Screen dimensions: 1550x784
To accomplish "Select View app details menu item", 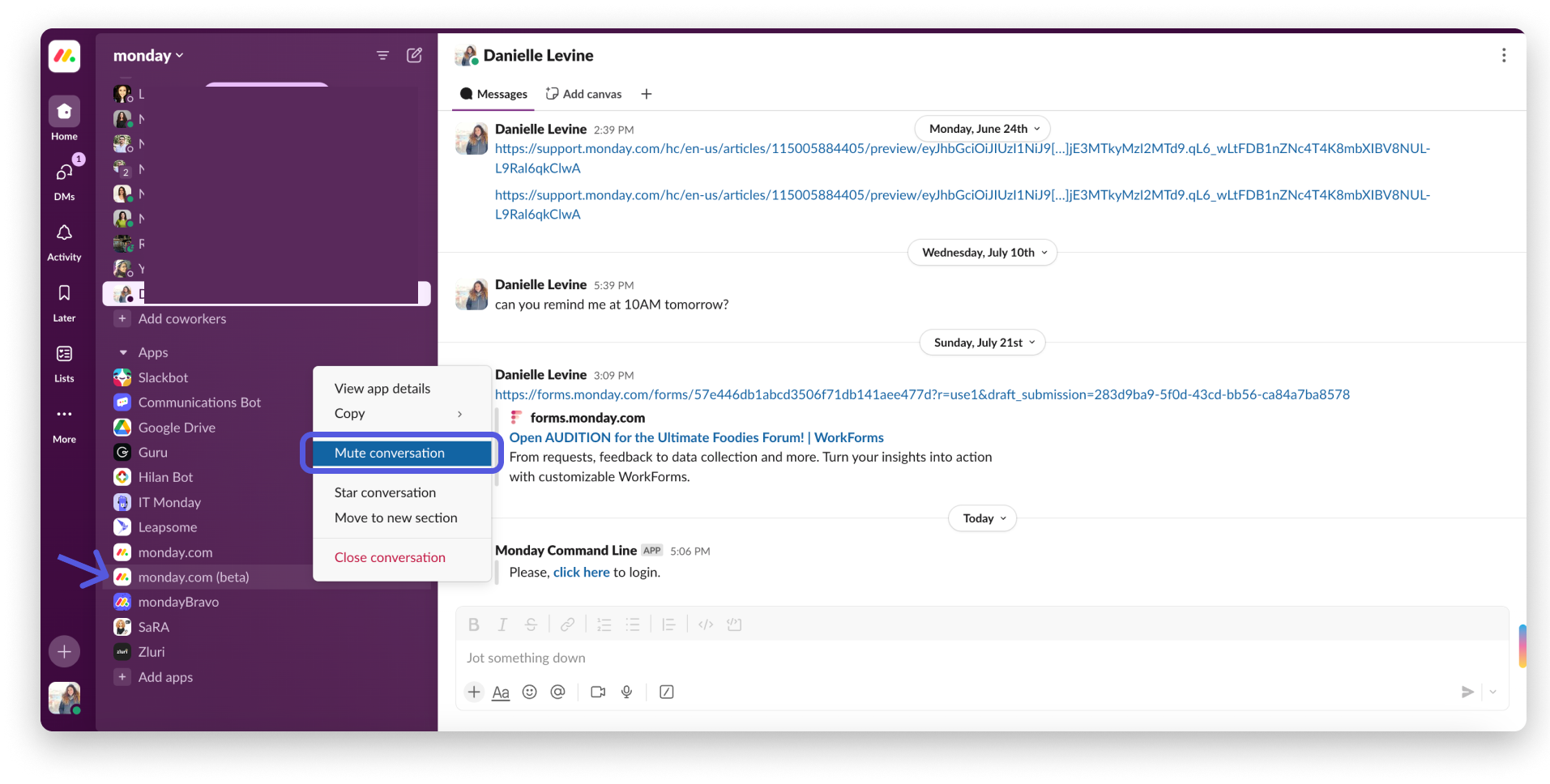I will 402,389.
